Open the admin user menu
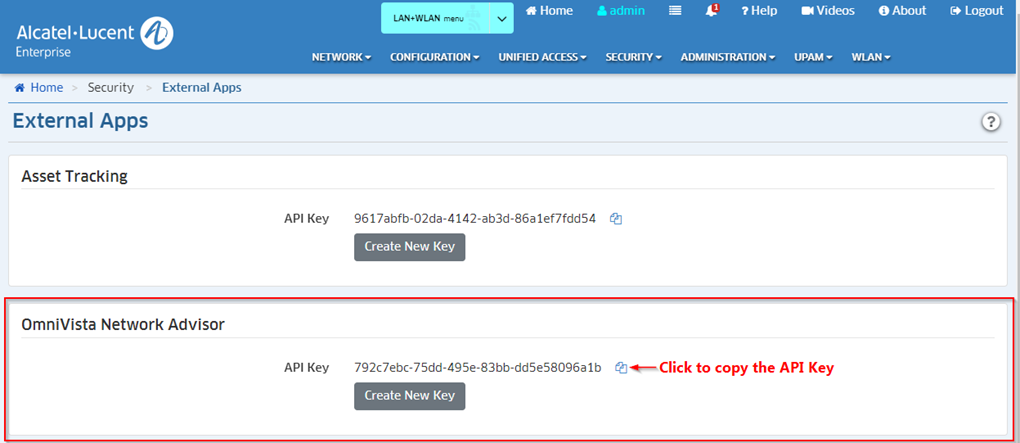1020x443 pixels. 621,11
